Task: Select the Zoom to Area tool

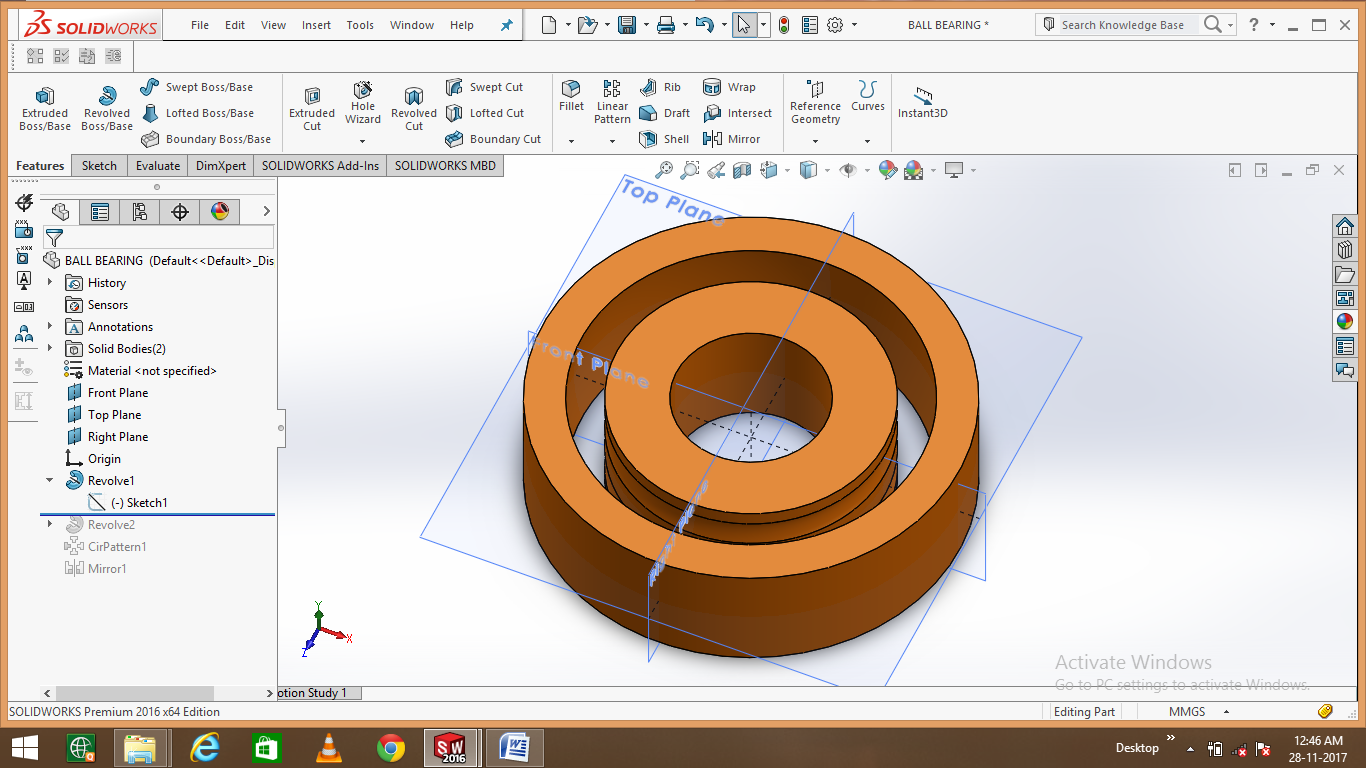Action: tap(690, 170)
